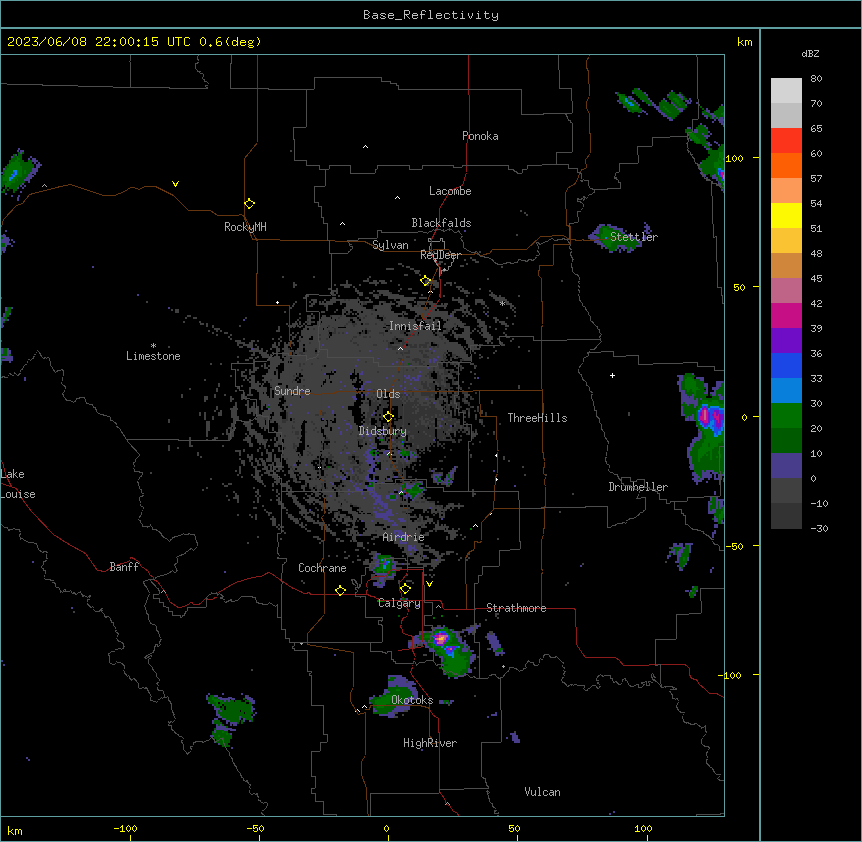Image resolution: width=862 pixels, height=842 pixels.
Task: Click the strong storm cell southeast of Calgary
Action: click(441, 639)
